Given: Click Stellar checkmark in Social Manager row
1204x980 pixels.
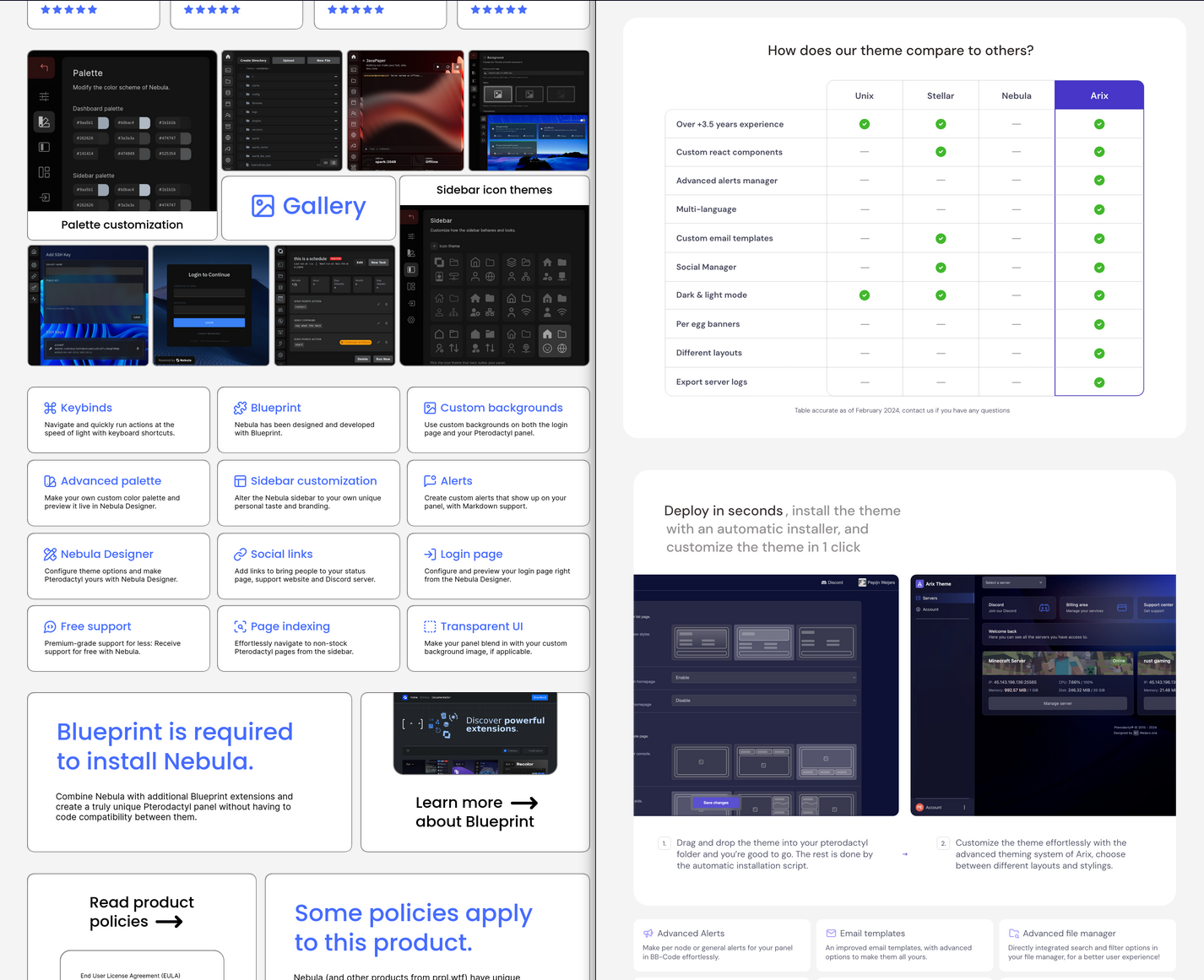Looking at the screenshot, I should tap(941, 268).
